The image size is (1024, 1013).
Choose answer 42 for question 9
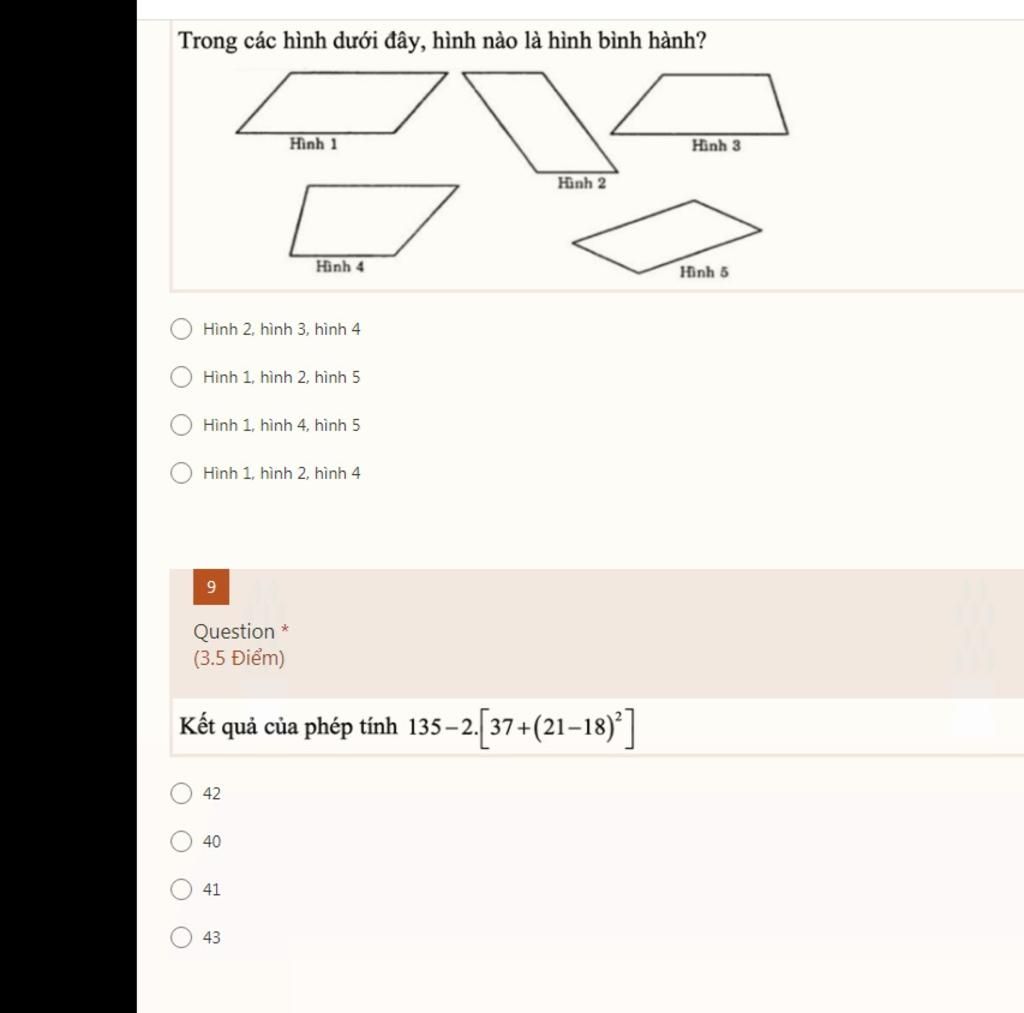pyautogui.click(x=181, y=794)
